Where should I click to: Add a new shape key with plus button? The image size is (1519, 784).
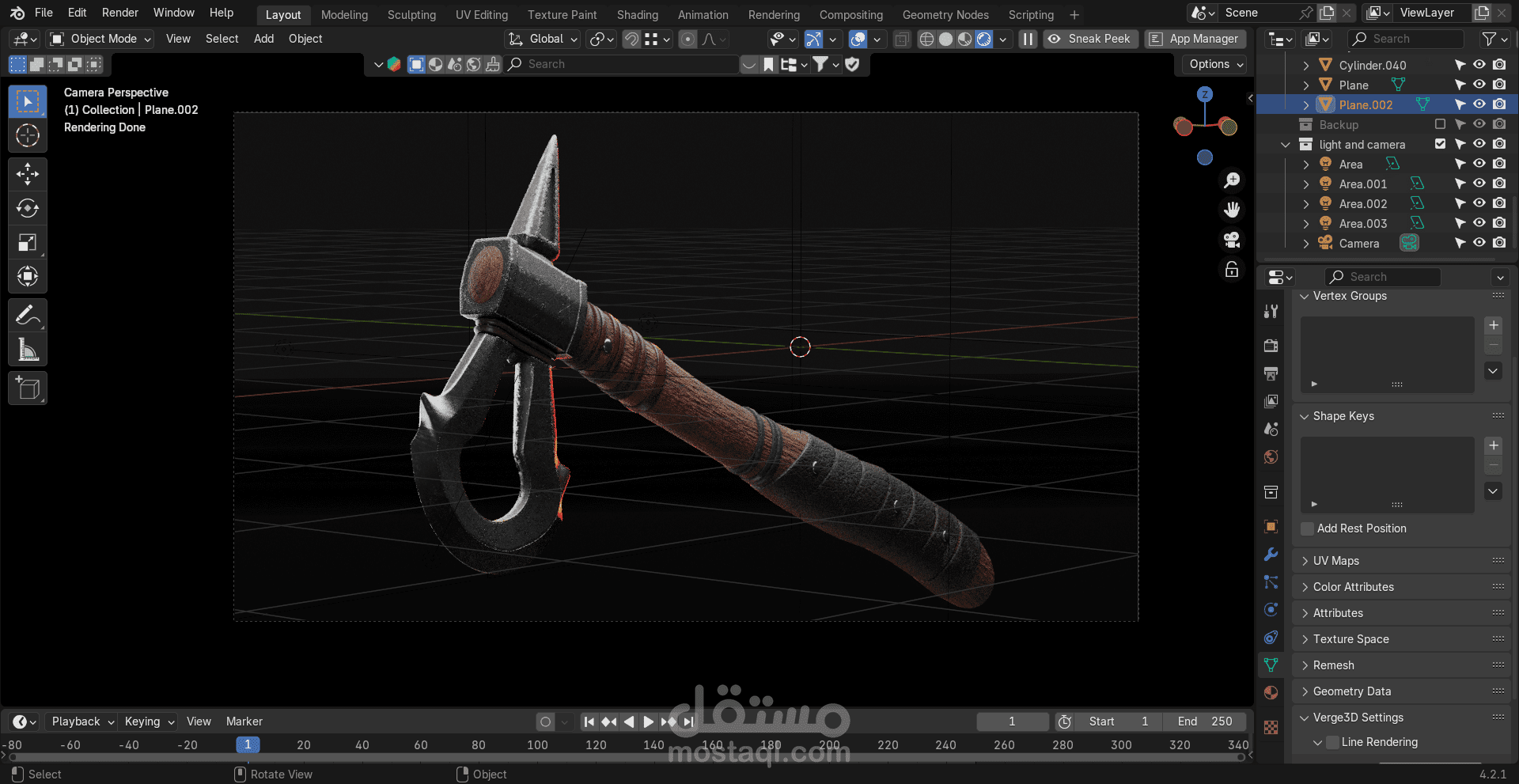pyautogui.click(x=1494, y=445)
